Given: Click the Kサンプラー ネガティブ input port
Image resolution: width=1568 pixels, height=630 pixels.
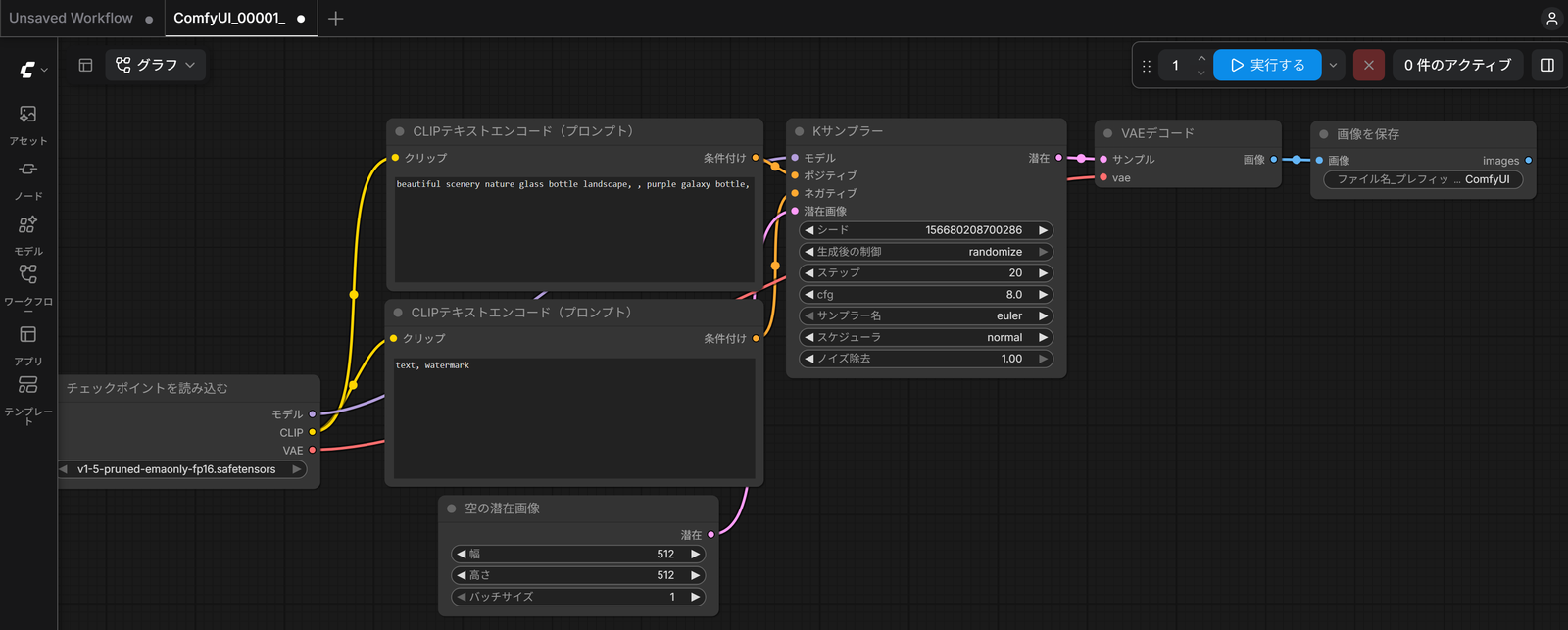Looking at the screenshot, I should coord(795,193).
